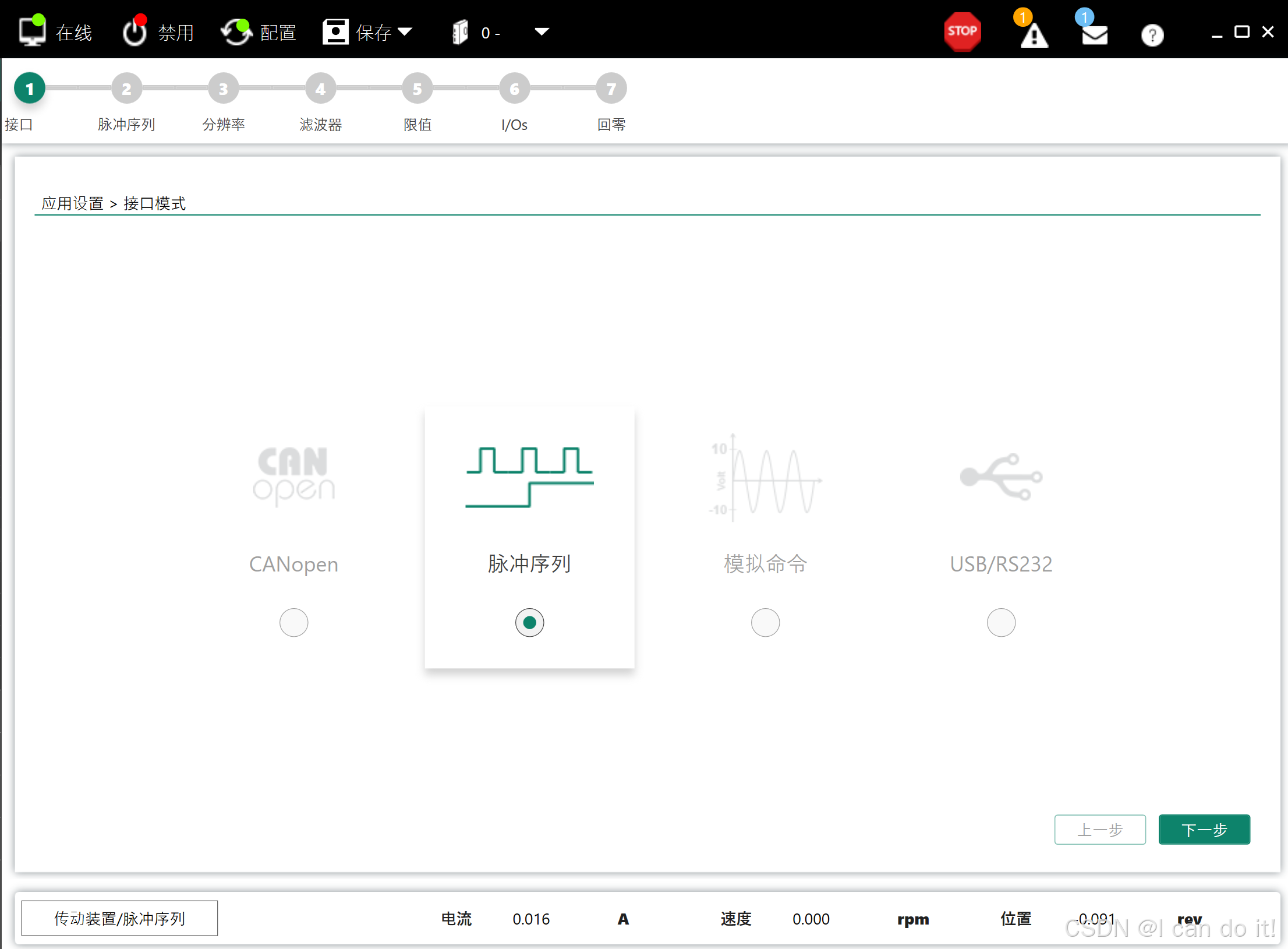This screenshot has height=949, width=1288.
Task: Open the device selector dropdown arrow
Action: pos(542,31)
